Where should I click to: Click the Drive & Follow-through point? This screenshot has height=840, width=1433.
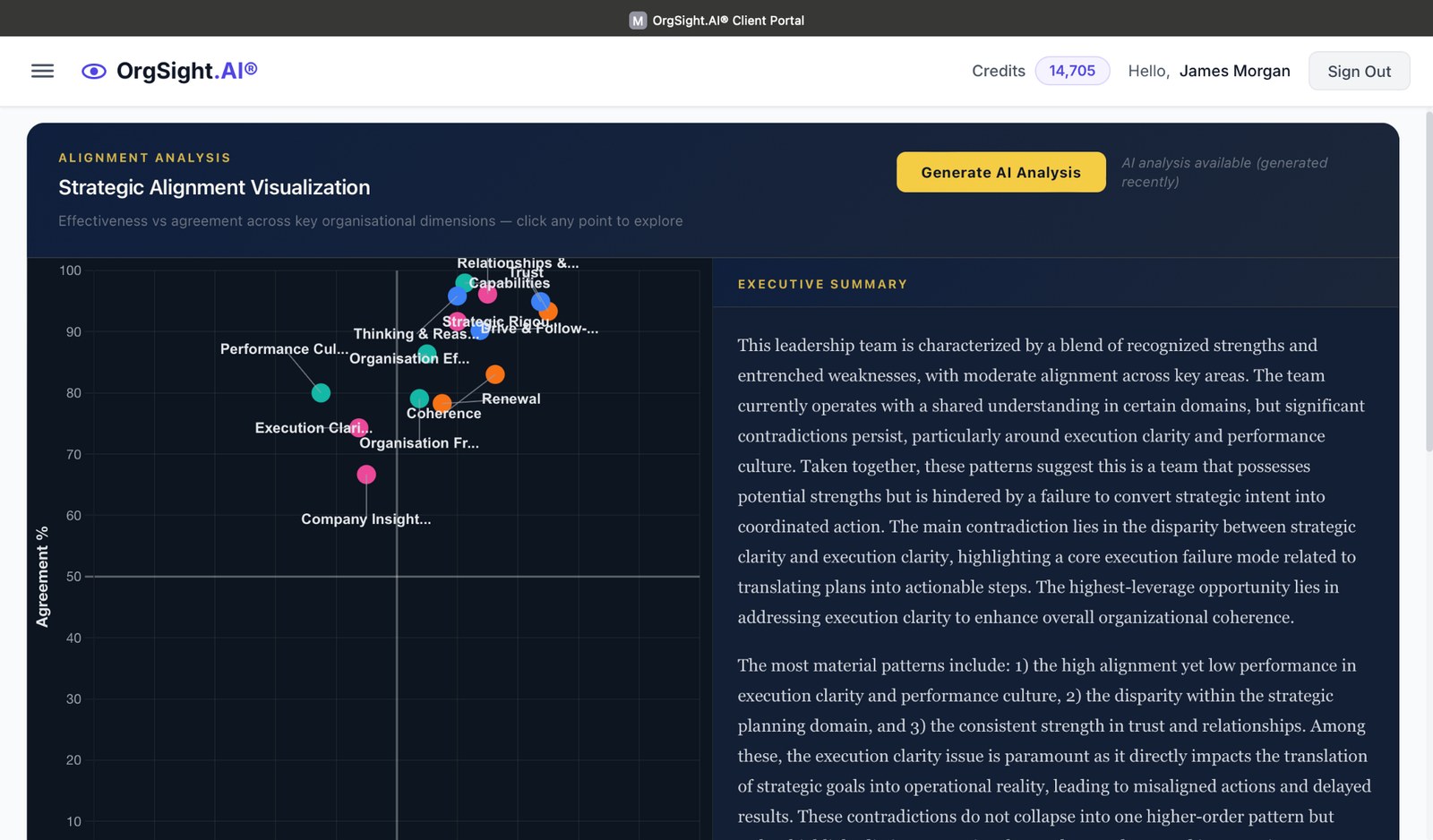coord(478,333)
